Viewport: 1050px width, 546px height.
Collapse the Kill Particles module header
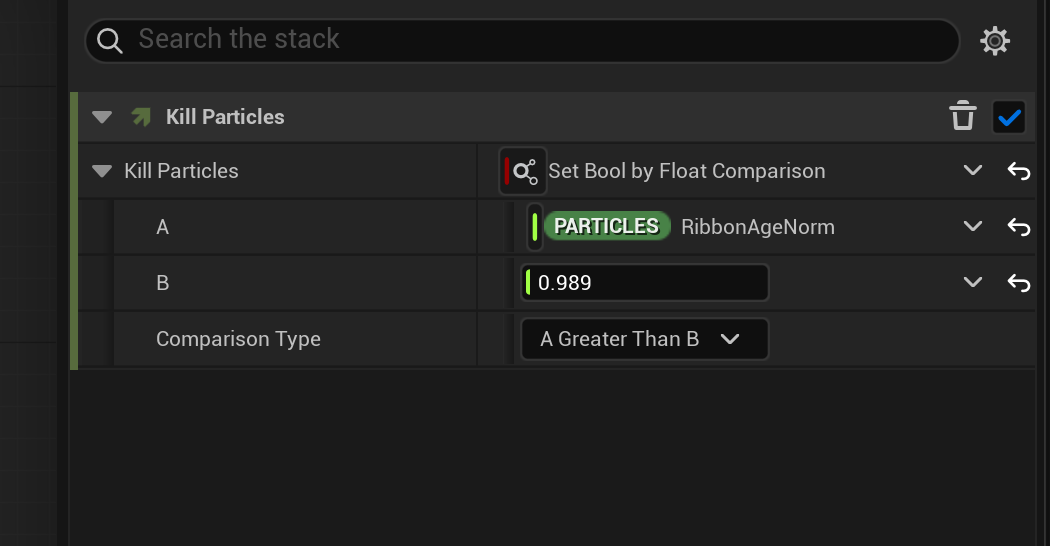(x=101, y=117)
